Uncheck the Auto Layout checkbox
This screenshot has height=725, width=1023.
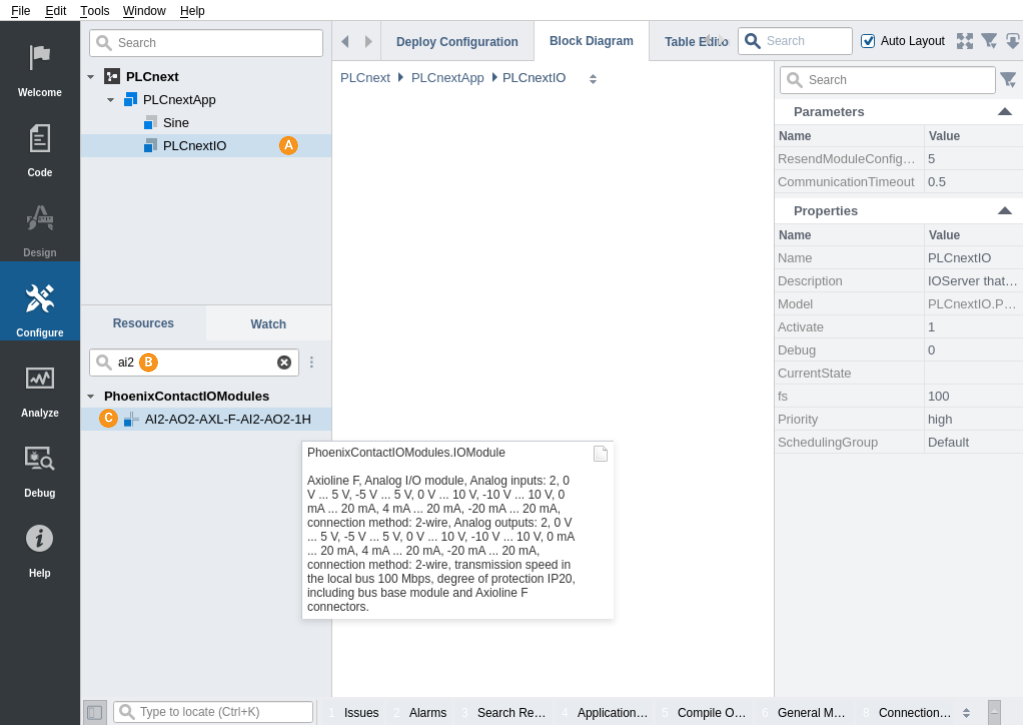coord(868,41)
